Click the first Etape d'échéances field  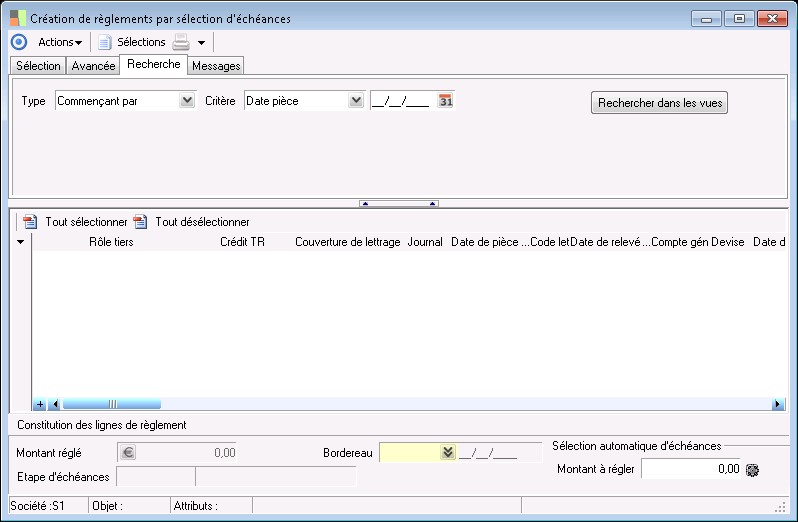click(x=156, y=477)
